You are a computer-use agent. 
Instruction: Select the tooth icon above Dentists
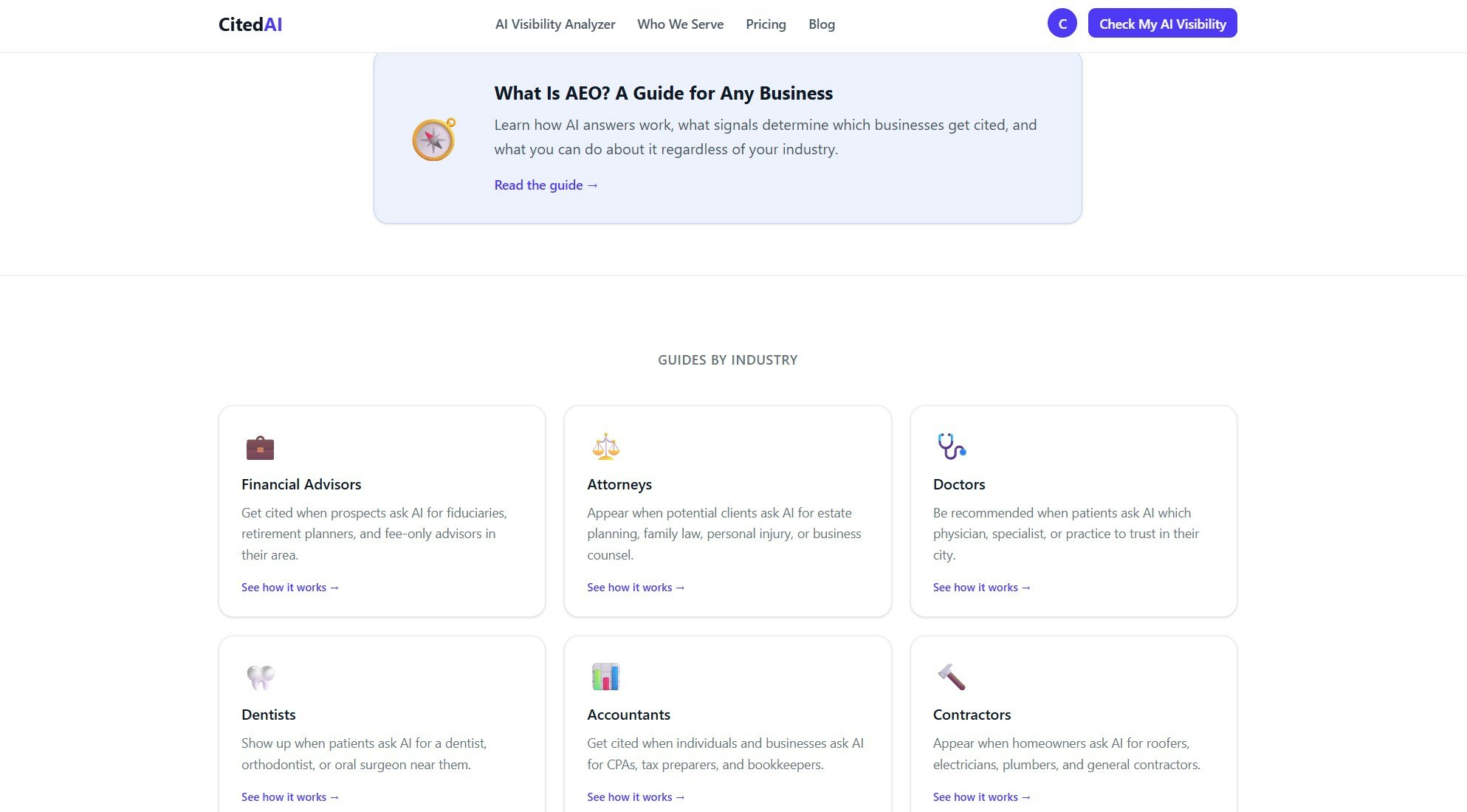click(260, 678)
